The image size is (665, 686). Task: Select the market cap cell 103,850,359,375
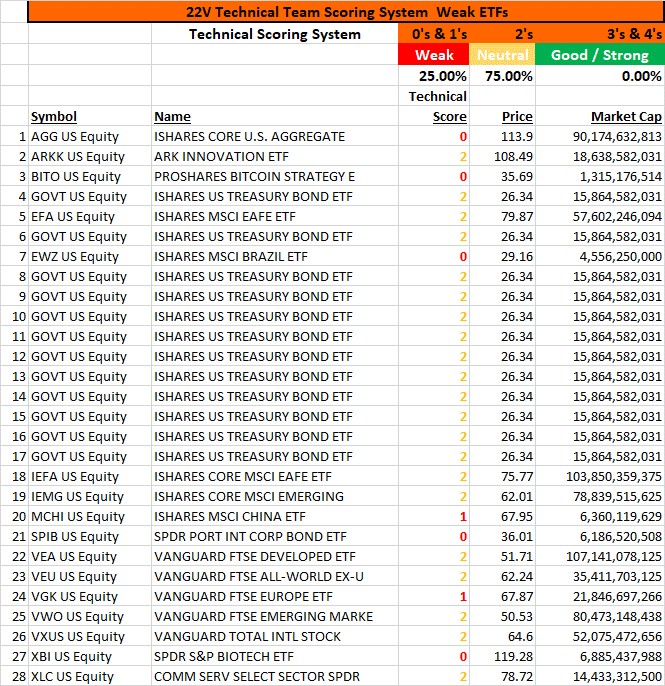point(600,476)
